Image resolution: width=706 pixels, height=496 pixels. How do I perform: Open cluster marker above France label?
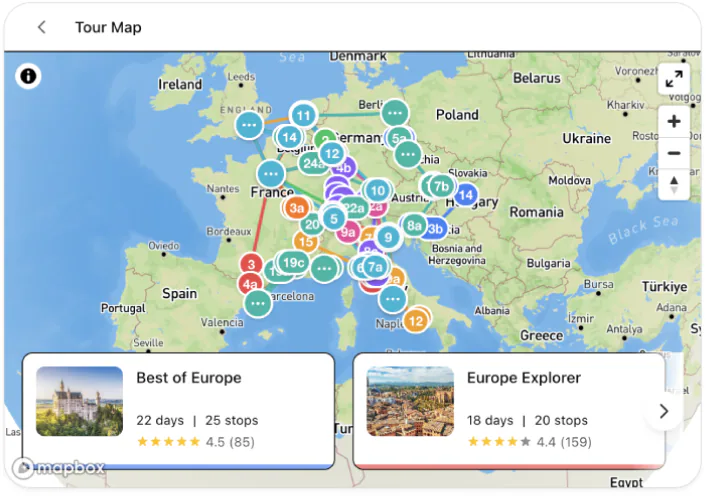click(x=271, y=174)
